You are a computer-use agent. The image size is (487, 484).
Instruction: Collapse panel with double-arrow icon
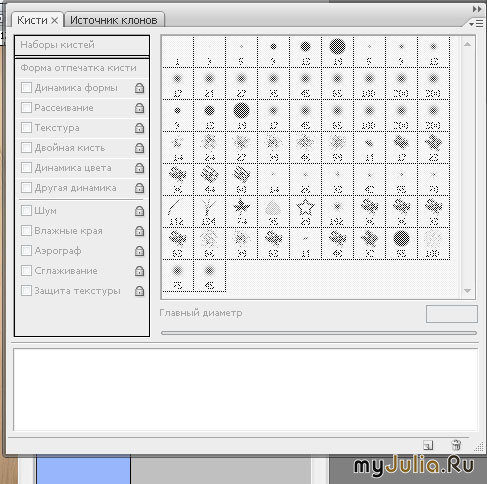pyautogui.click(x=477, y=9)
